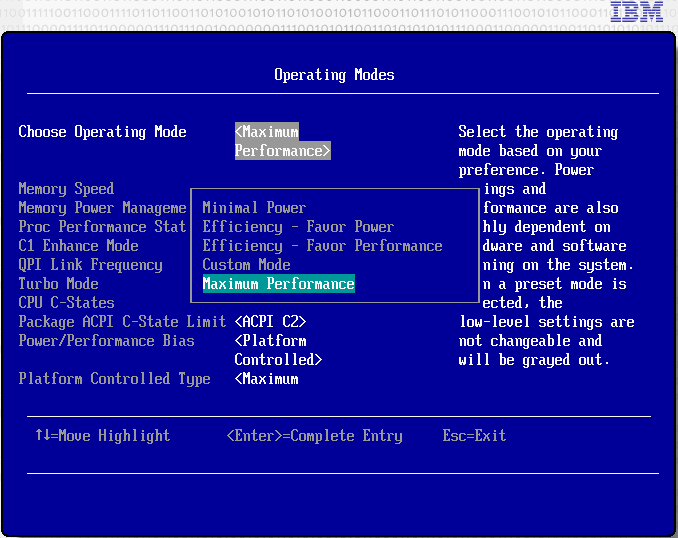Select QPI Link Frequency row
This screenshot has height=538, width=678.
[90, 265]
